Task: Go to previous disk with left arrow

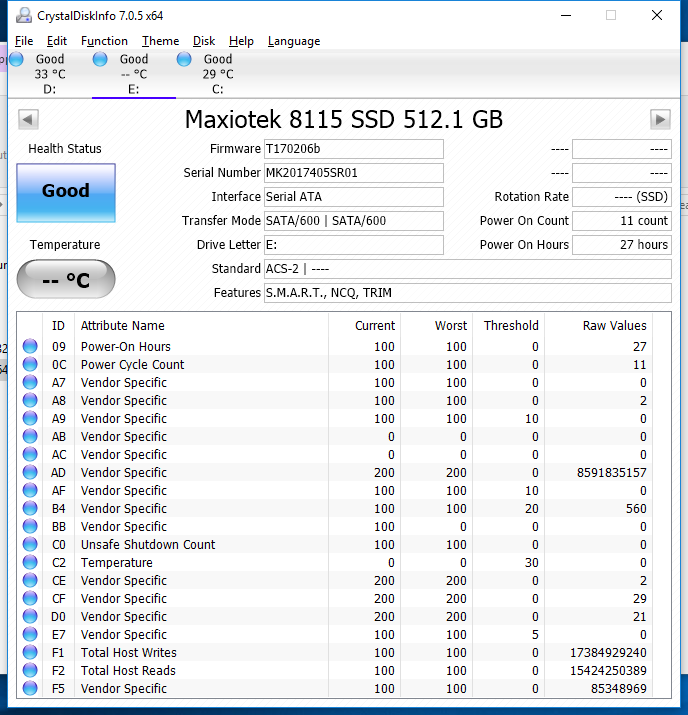Action: click(28, 120)
